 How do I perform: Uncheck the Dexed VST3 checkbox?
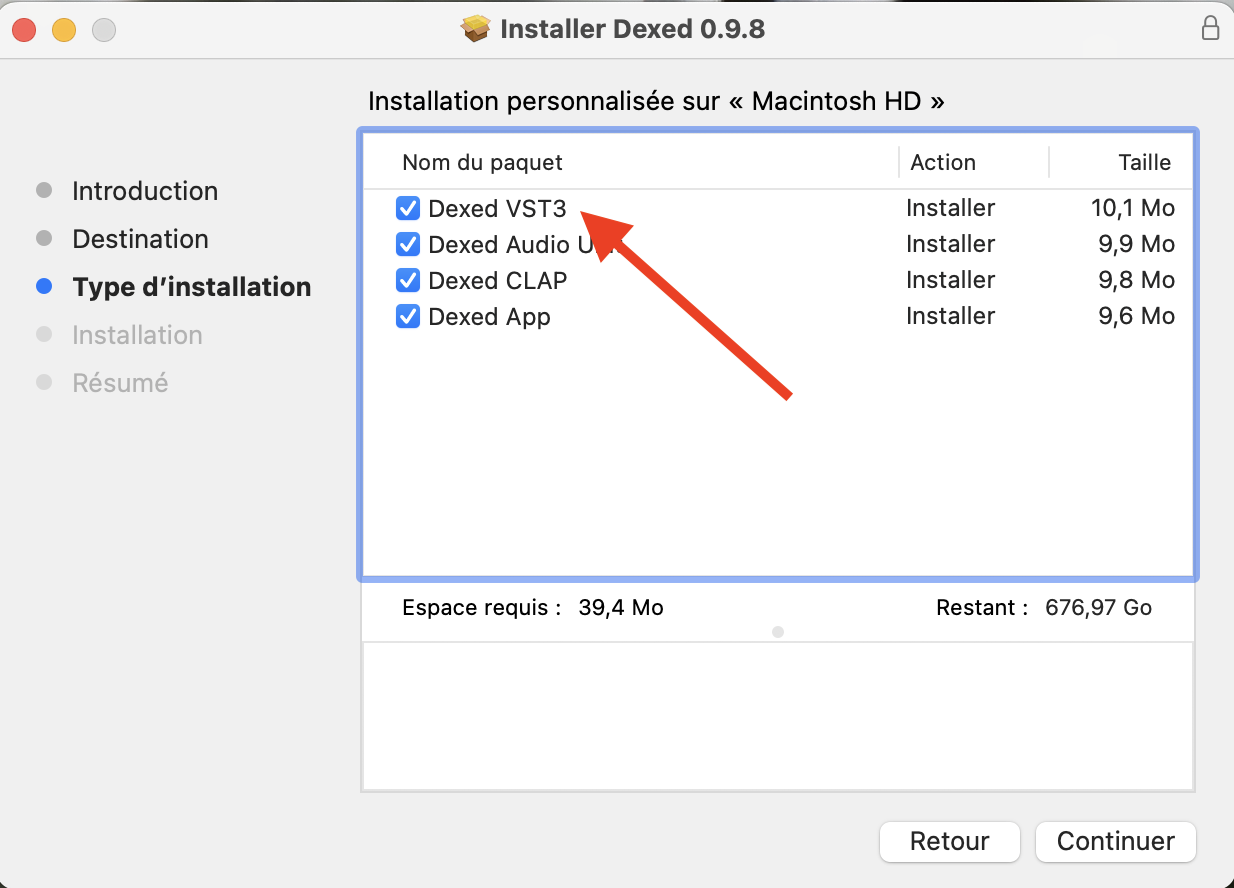click(408, 209)
